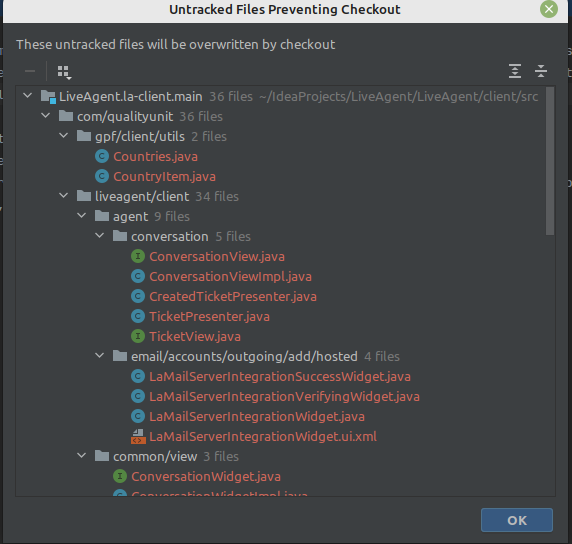Close the Untracked Files dialog
Viewport: 572px width, 544px height.
(549, 9)
